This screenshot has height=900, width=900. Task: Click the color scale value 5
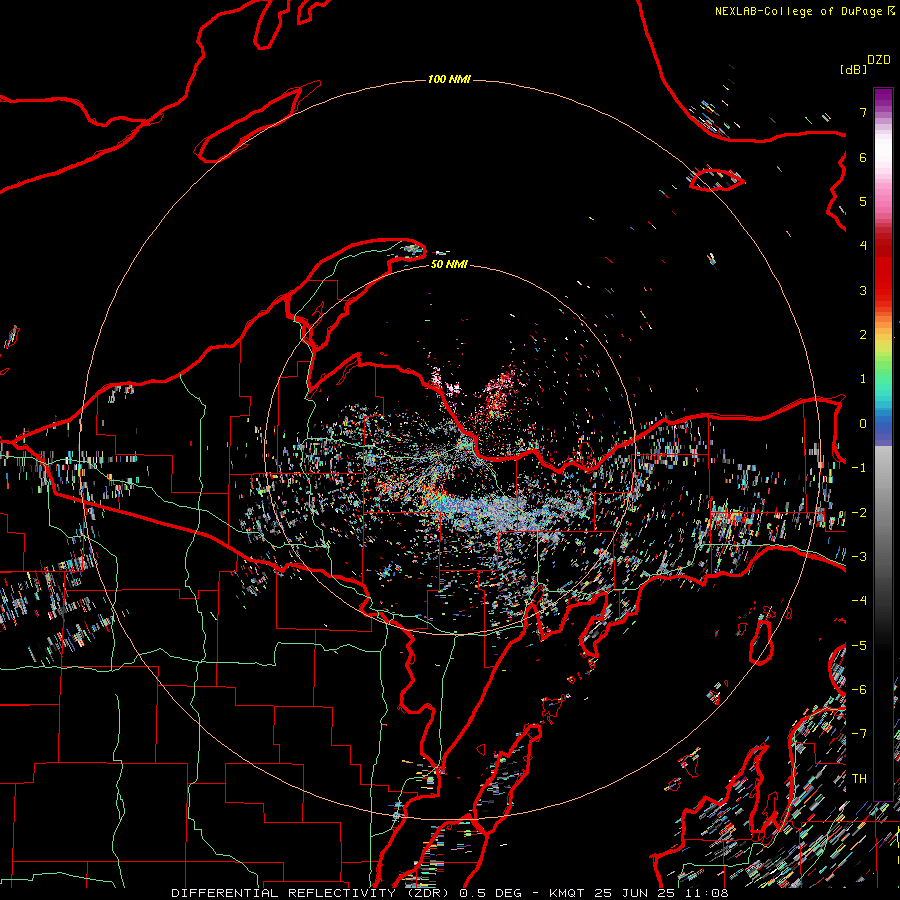pyautogui.click(x=863, y=201)
